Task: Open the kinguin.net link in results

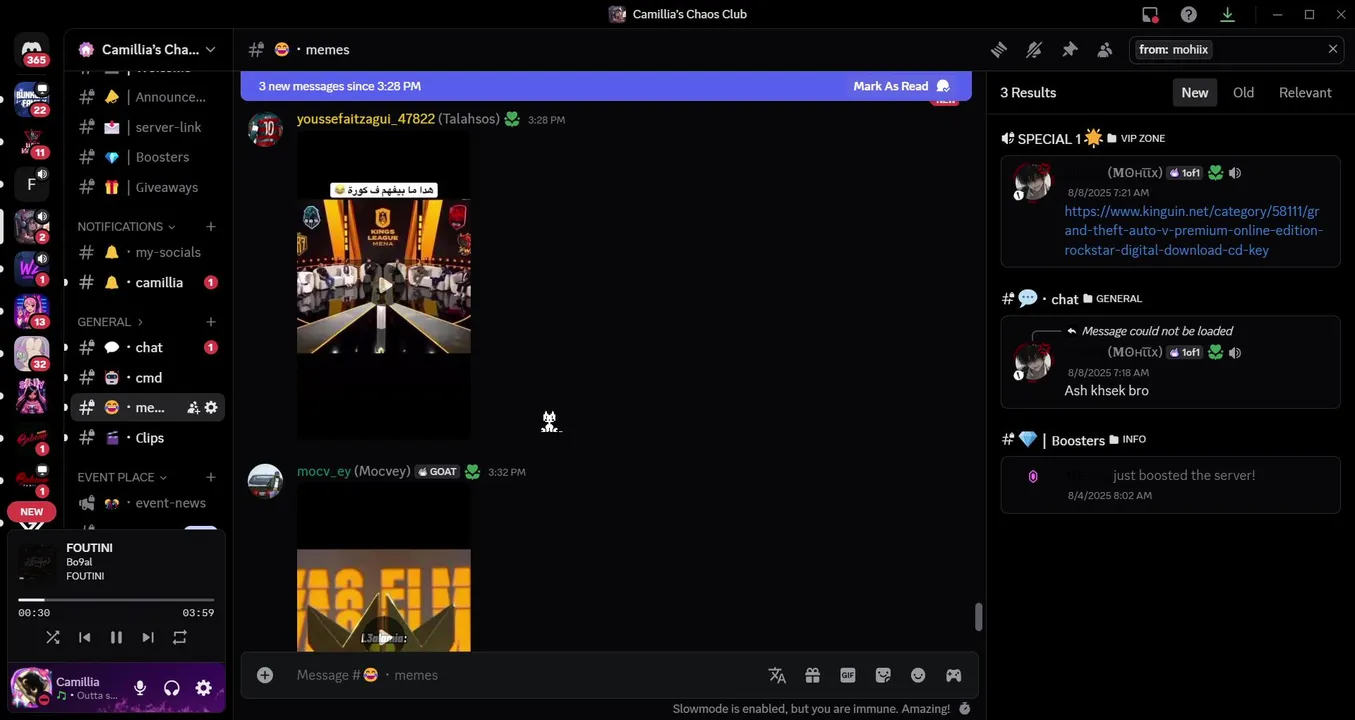Action: point(1192,231)
